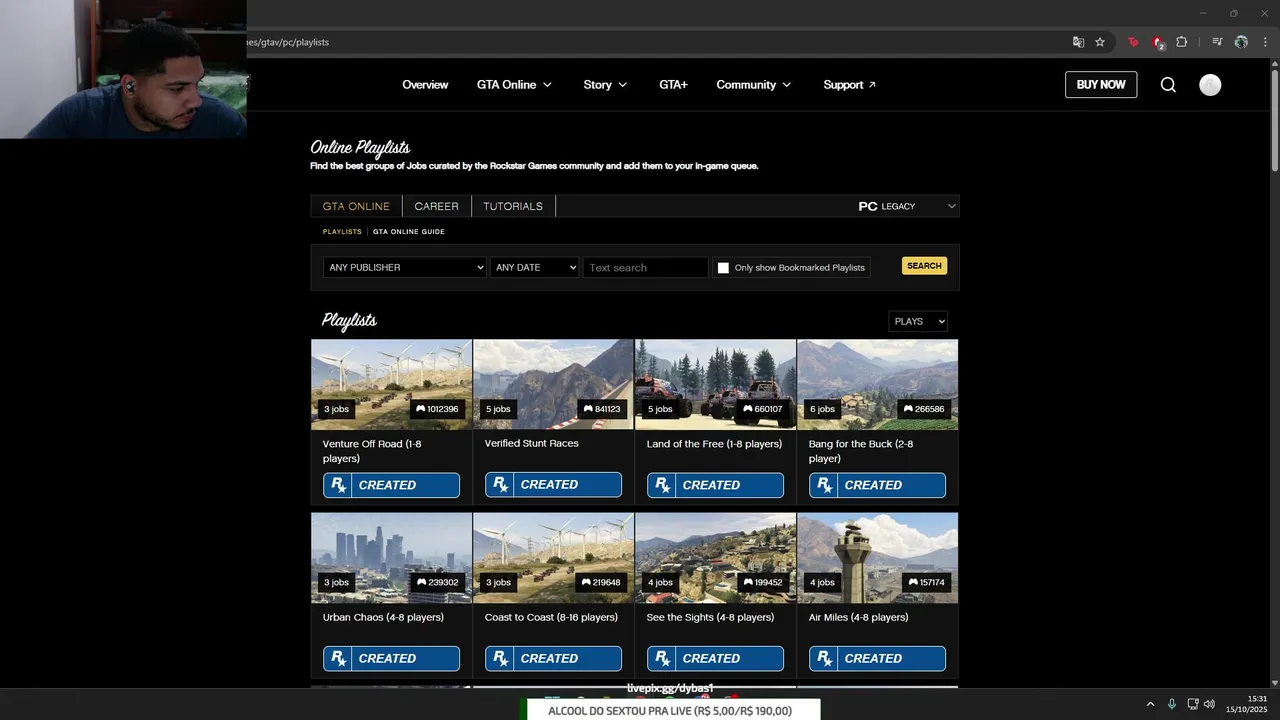Click Rockstar Created badge under Venture Off Road
The height and width of the screenshot is (720, 1280).
pyautogui.click(x=391, y=485)
